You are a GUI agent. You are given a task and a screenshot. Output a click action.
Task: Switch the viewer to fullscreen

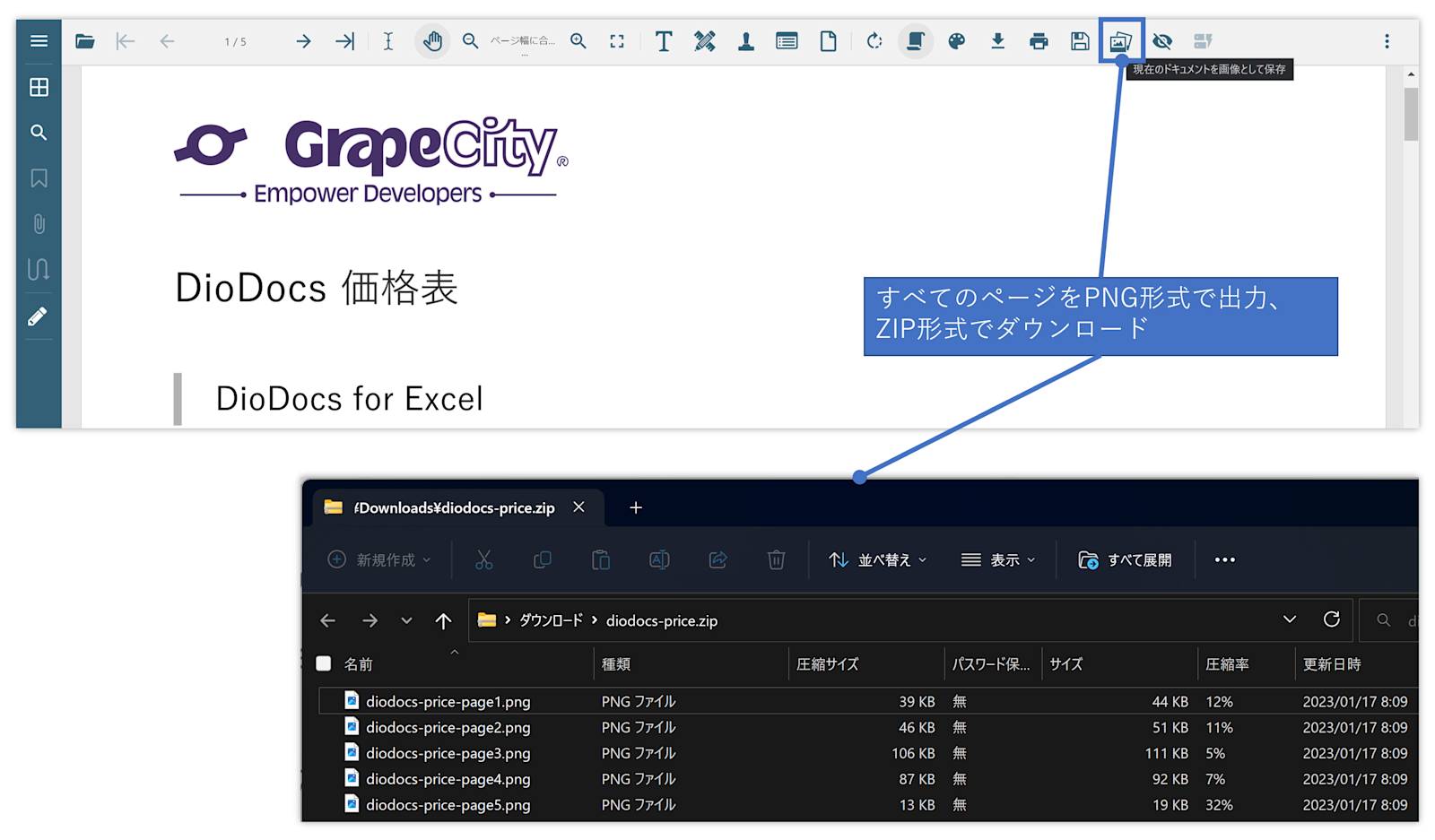pos(617,41)
